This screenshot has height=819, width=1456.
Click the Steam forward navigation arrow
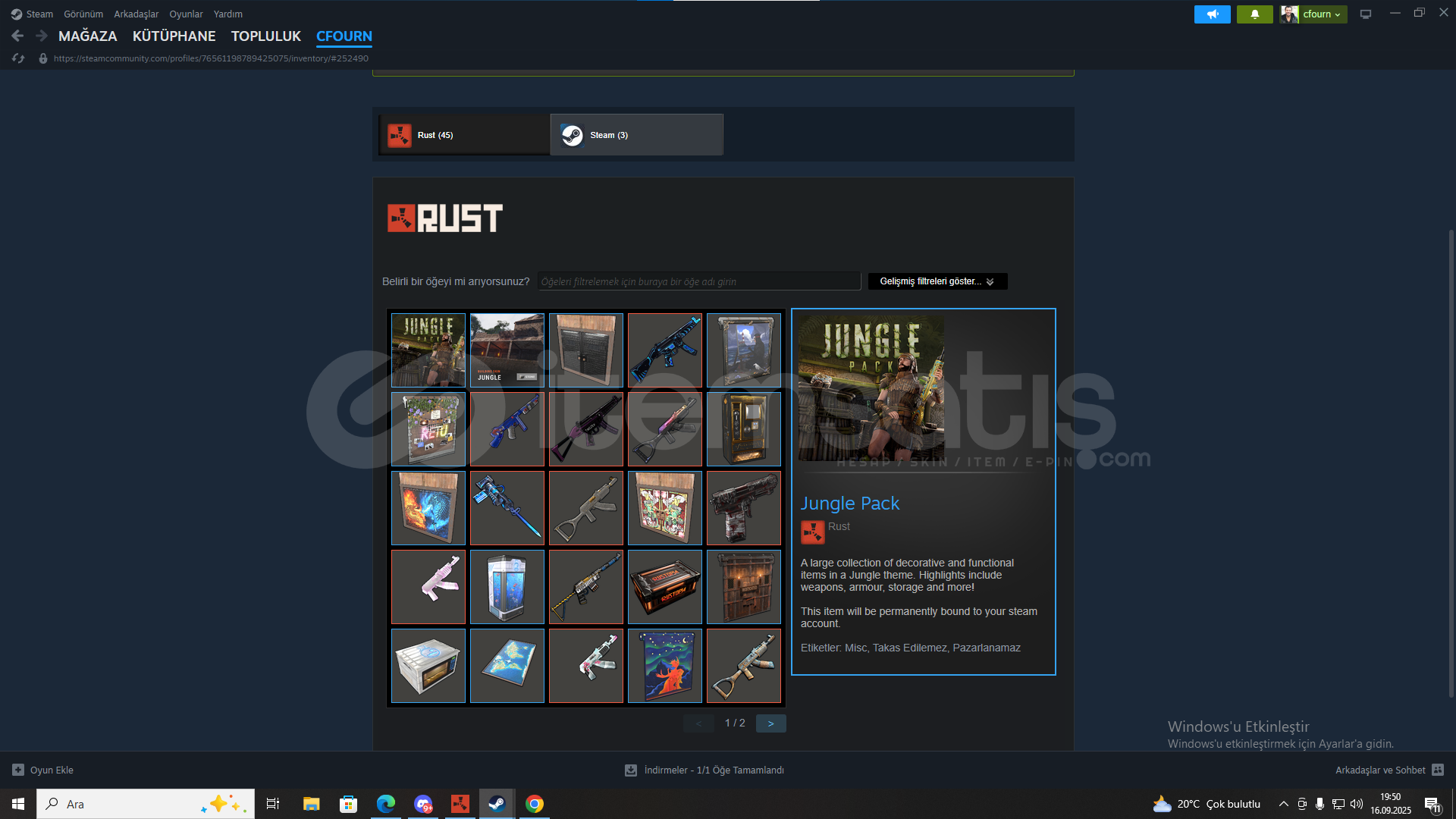pyautogui.click(x=42, y=36)
